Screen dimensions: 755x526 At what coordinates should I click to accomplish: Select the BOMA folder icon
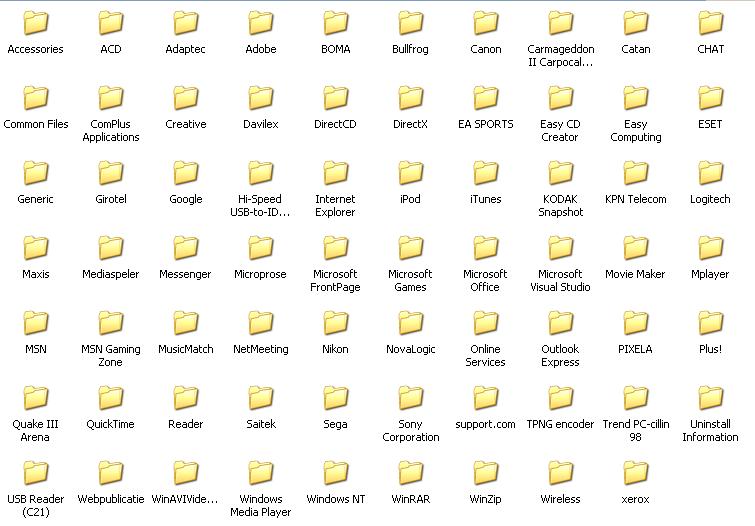point(336,23)
